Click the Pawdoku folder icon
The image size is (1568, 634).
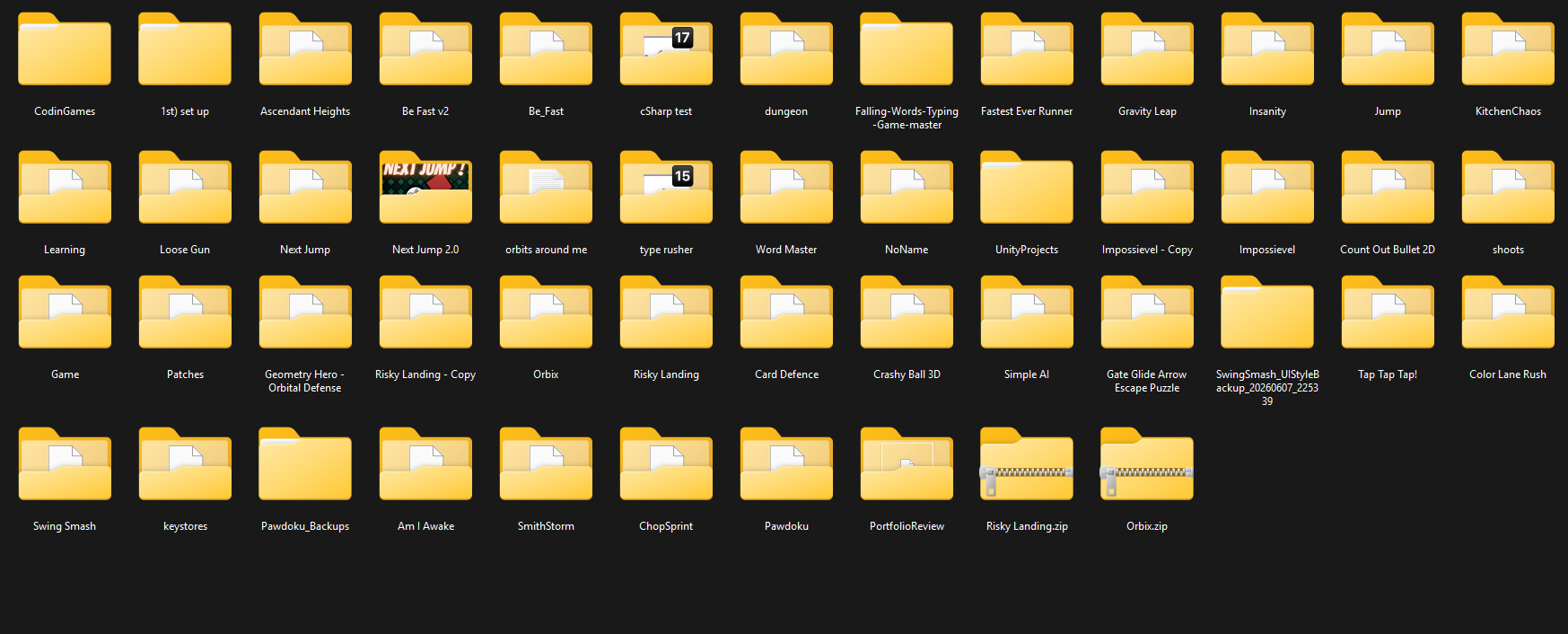[x=786, y=464]
